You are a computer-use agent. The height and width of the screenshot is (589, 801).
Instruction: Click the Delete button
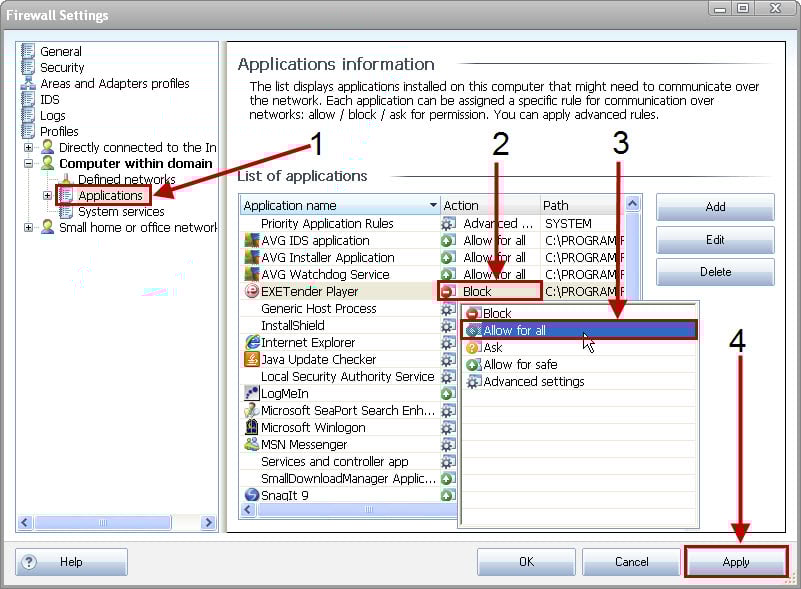click(715, 272)
